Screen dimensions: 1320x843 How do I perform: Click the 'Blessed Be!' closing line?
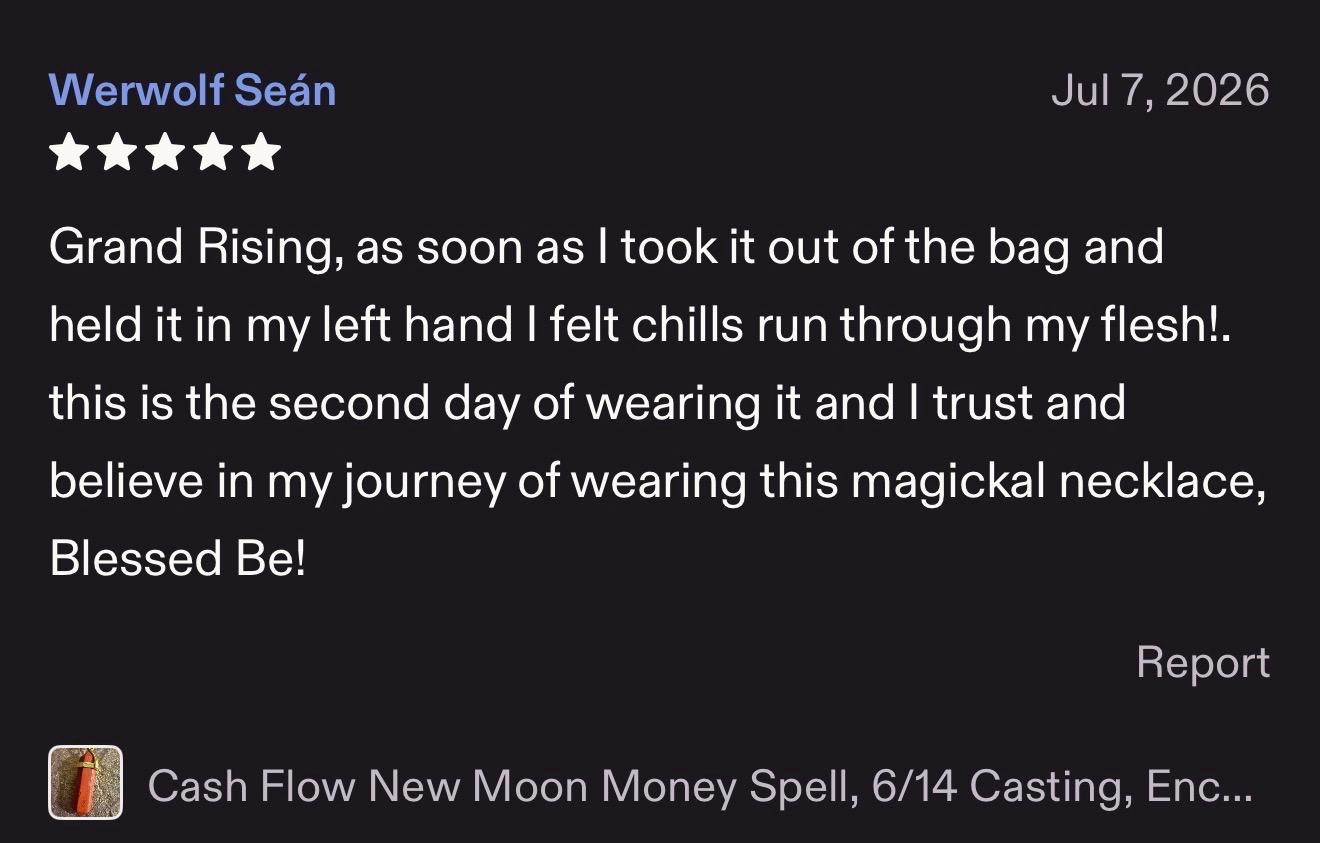(x=178, y=558)
